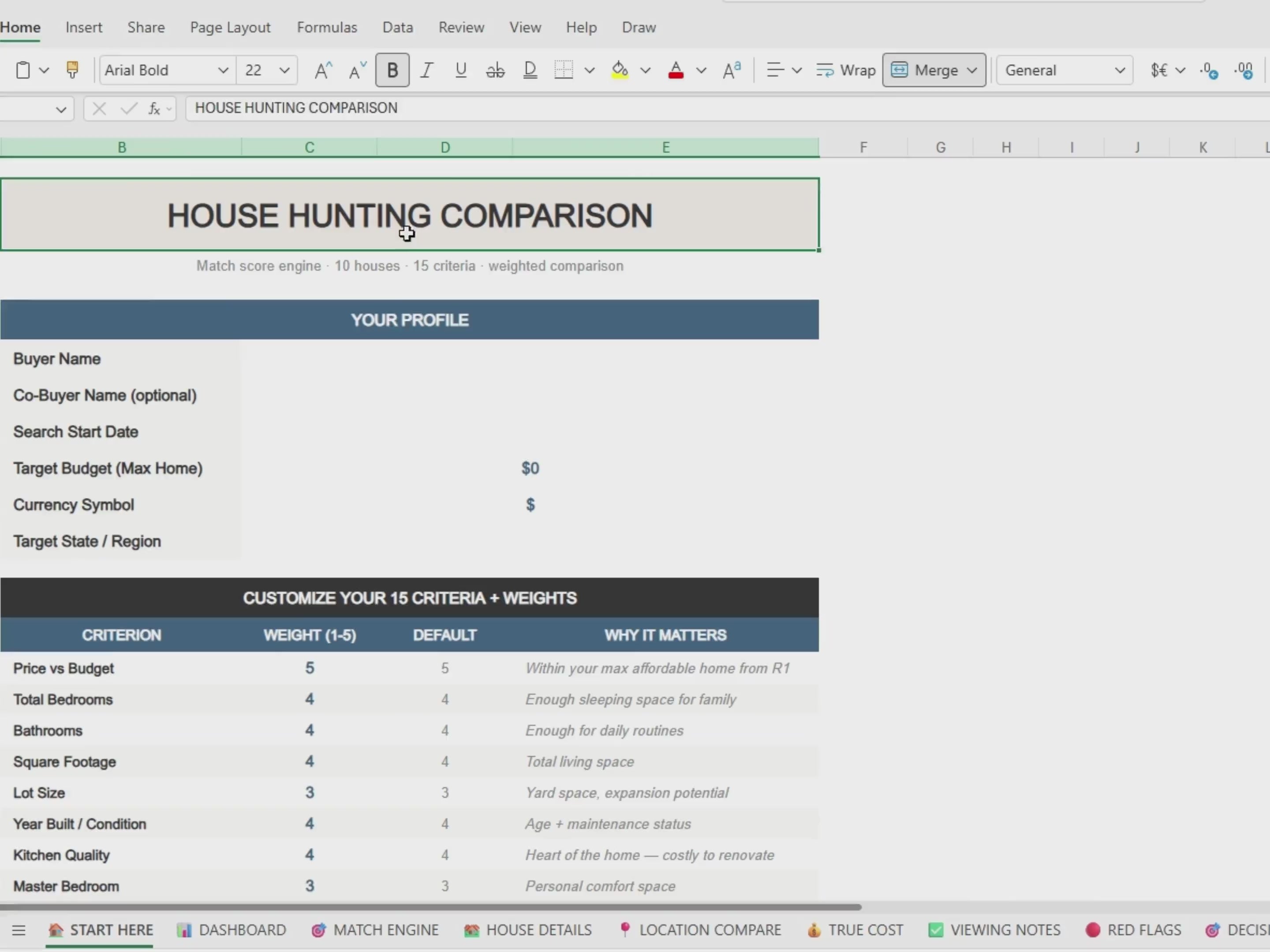Screen dimensions: 1270x952
Task: Click the Insert Function fx icon
Action: point(154,108)
